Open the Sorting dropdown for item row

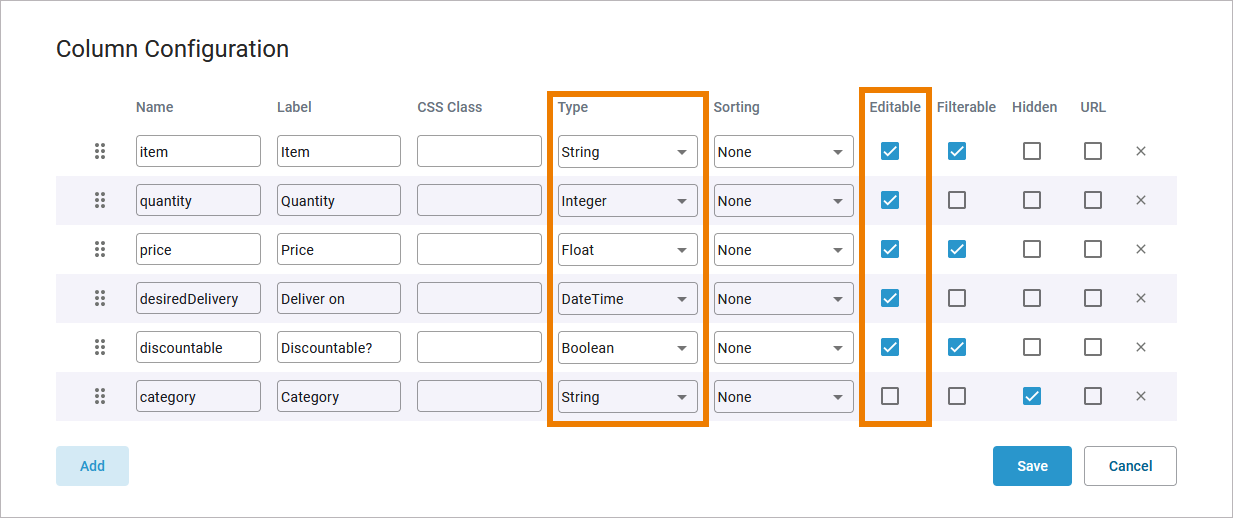783,151
